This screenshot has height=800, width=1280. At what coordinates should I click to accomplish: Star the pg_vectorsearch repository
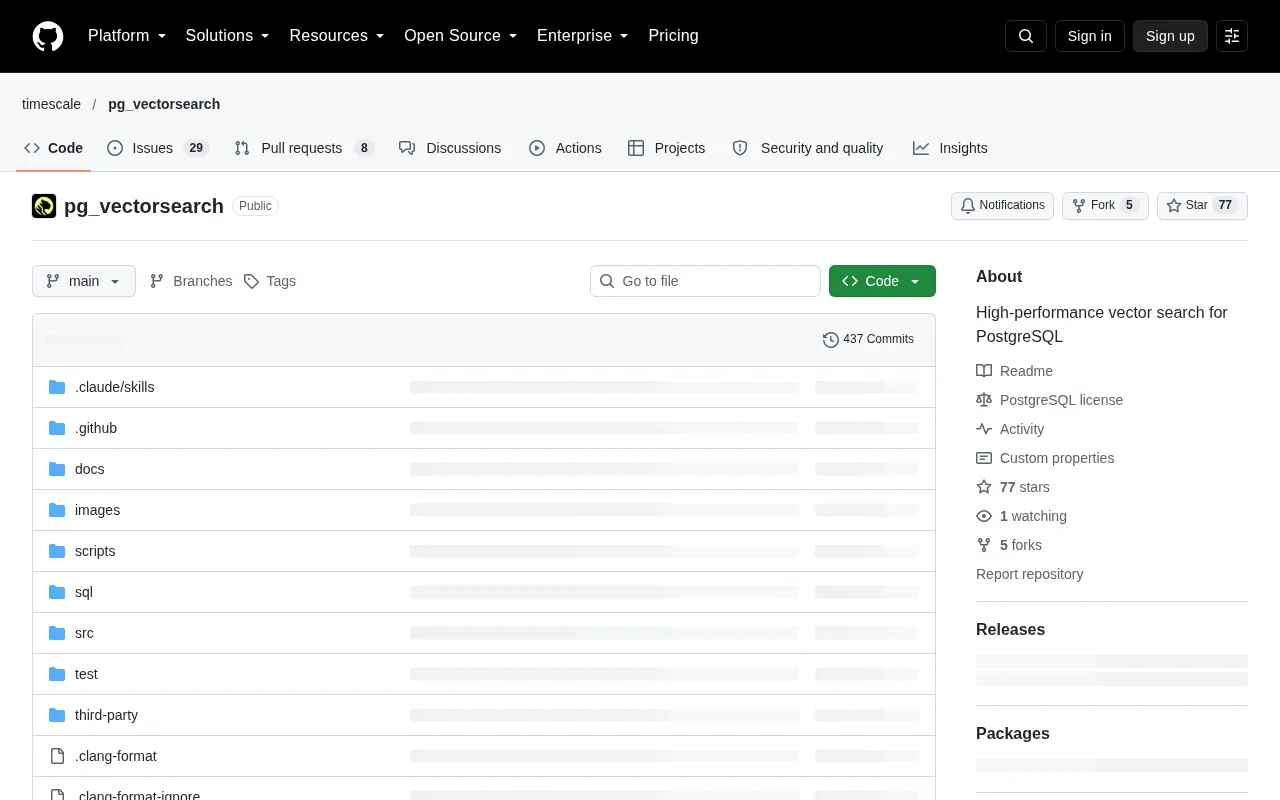tap(1202, 205)
